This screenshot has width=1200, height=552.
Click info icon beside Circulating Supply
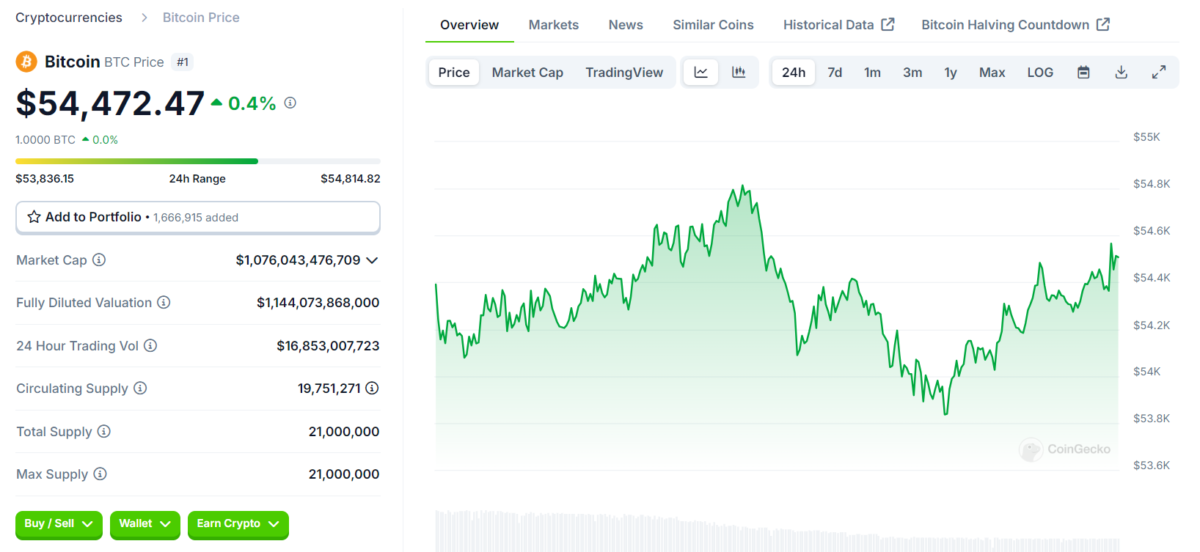point(140,389)
